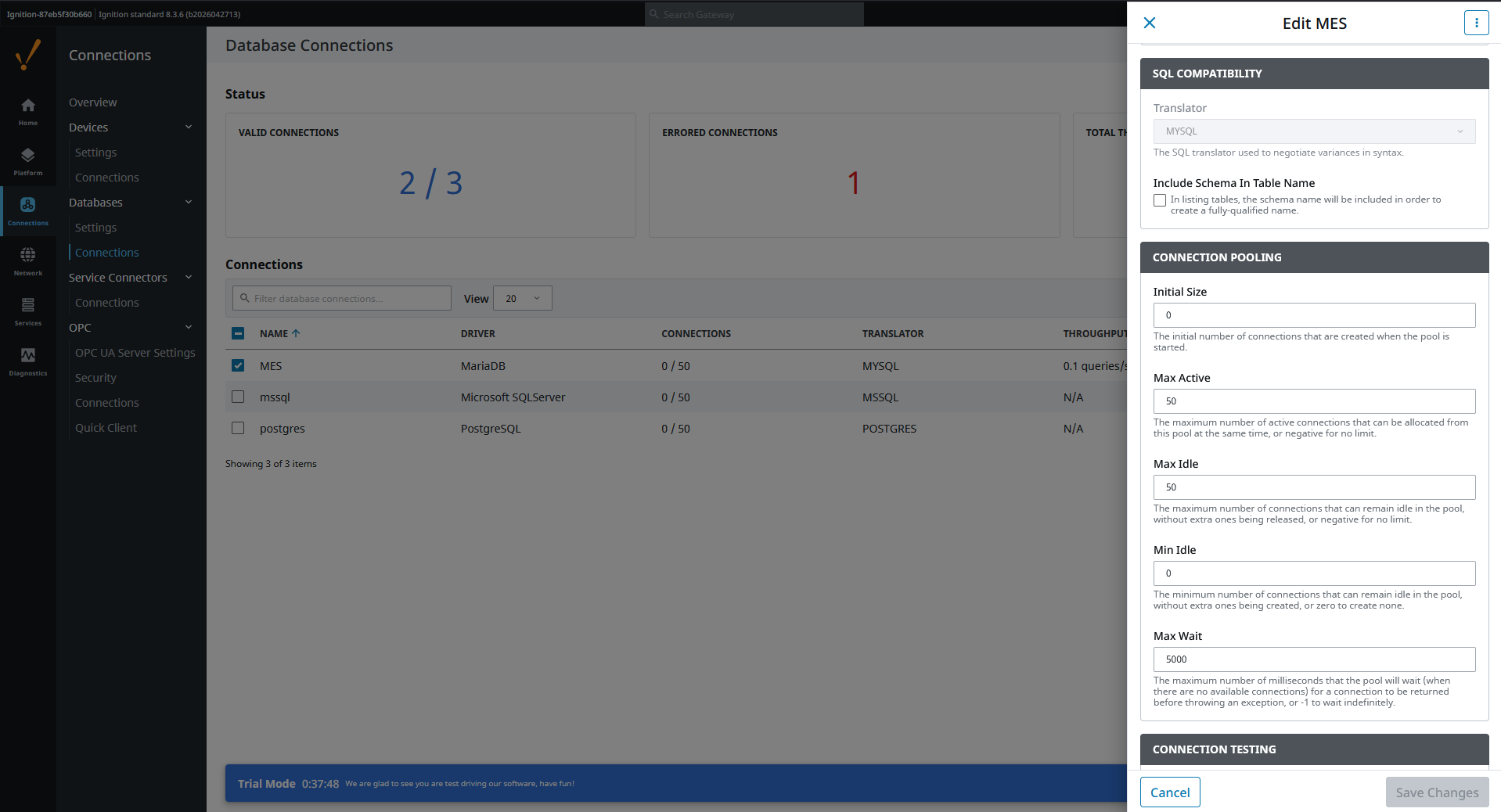Open the Translator MYSQL dropdown

[1314, 131]
